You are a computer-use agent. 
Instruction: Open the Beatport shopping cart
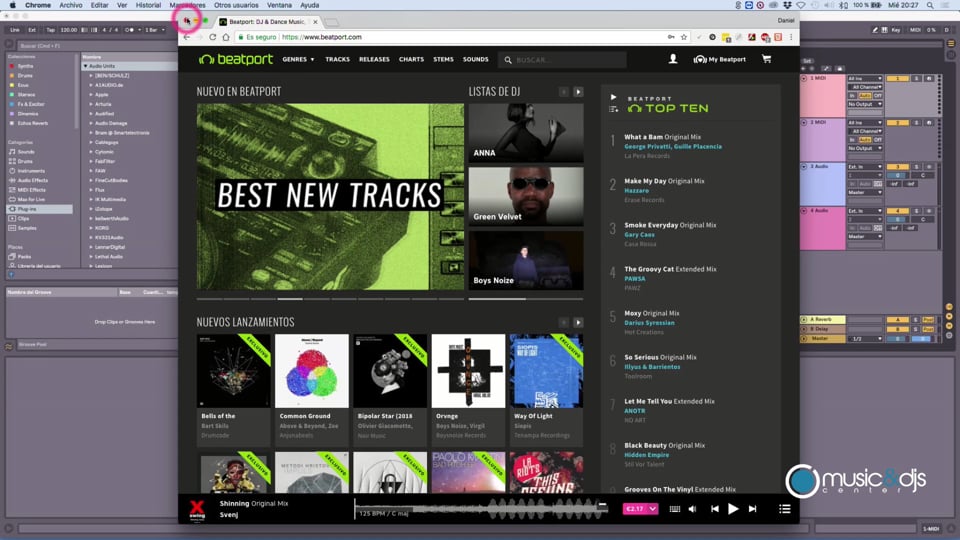766,59
